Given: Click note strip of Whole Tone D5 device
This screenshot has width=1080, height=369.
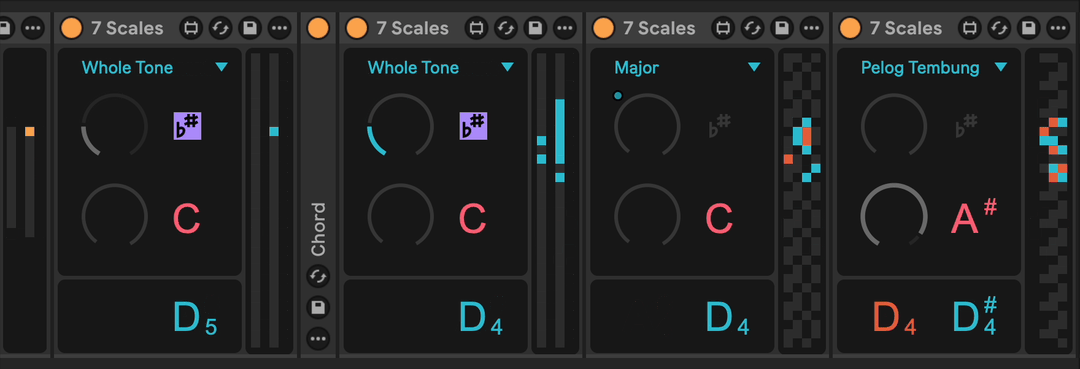Looking at the screenshot, I should coord(264,201).
